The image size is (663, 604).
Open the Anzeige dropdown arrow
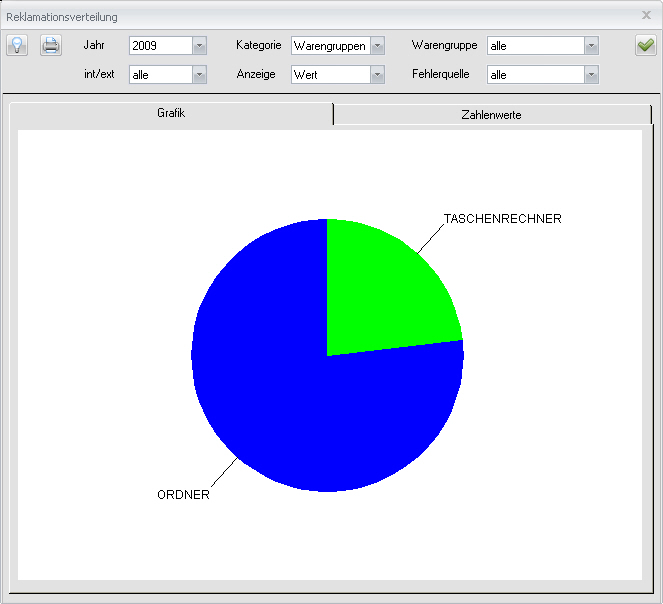pos(377,74)
